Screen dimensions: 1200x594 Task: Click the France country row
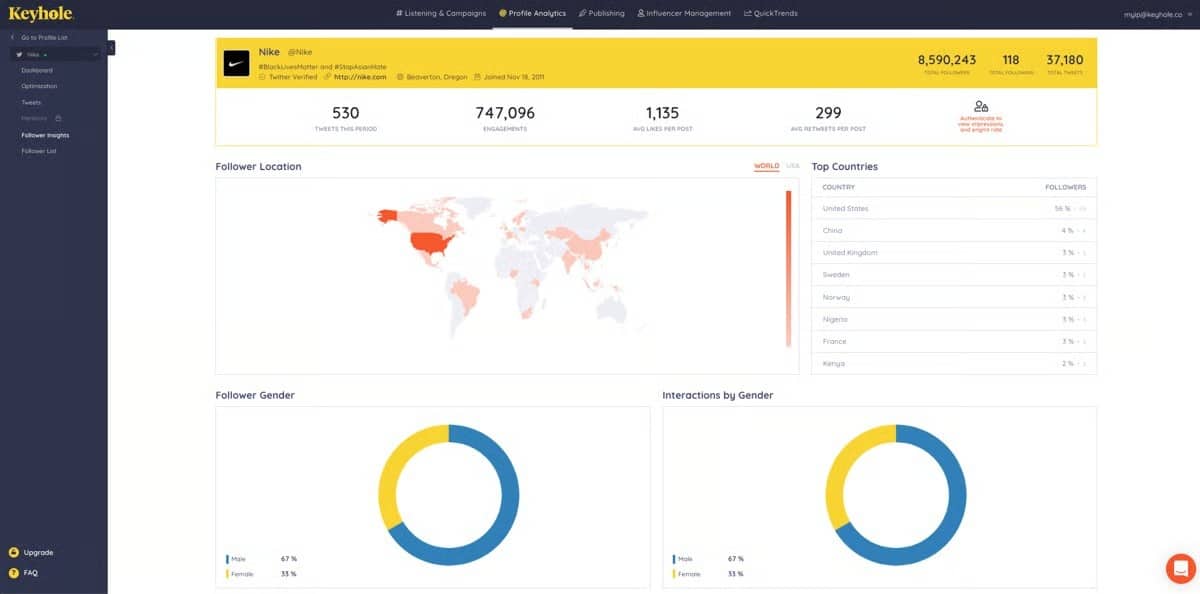pos(954,341)
